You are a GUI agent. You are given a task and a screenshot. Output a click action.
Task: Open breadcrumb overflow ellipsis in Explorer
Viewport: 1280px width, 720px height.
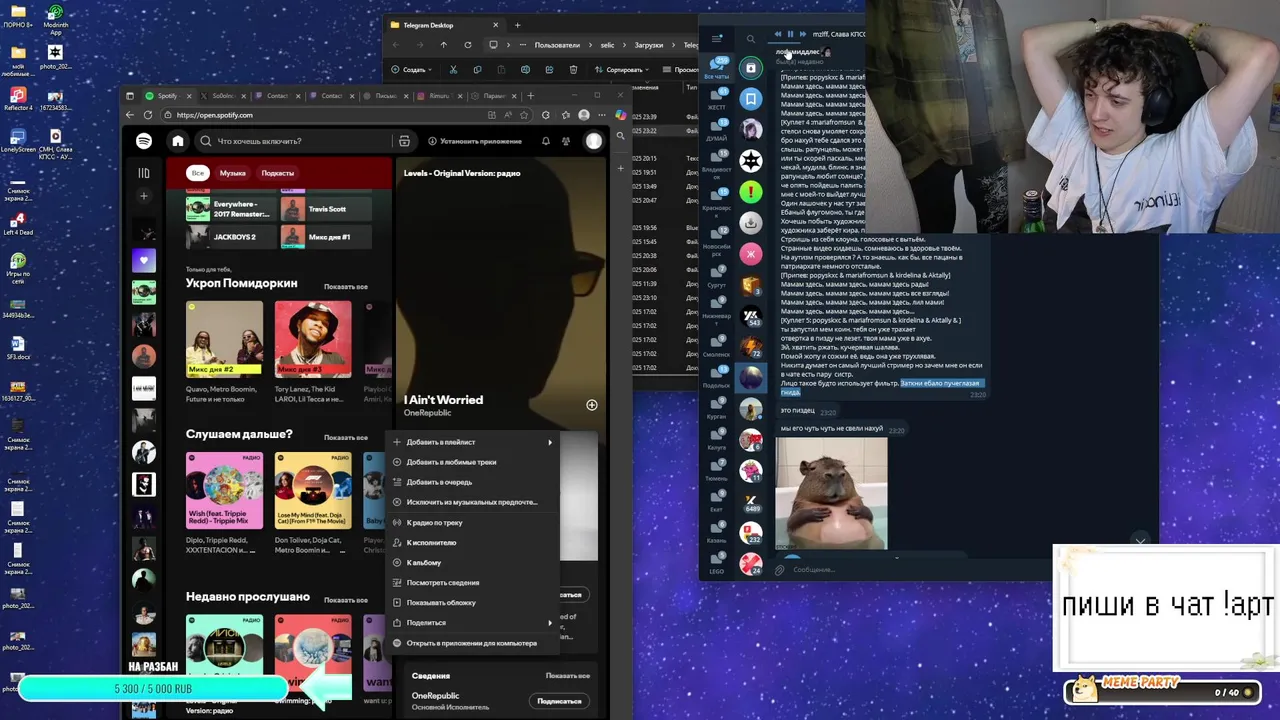click(x=521, y=45)
